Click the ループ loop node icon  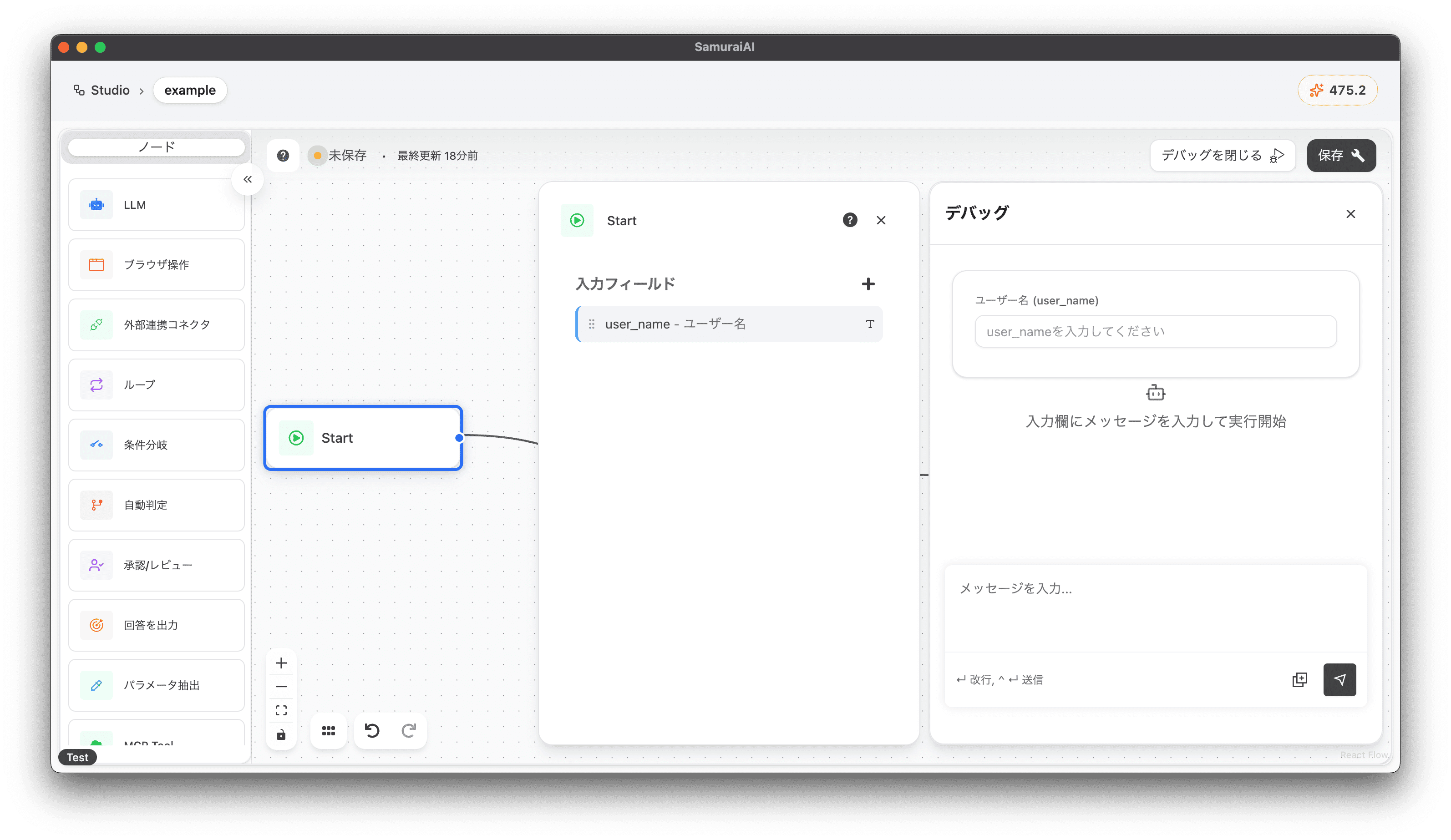tap(96, 385)
